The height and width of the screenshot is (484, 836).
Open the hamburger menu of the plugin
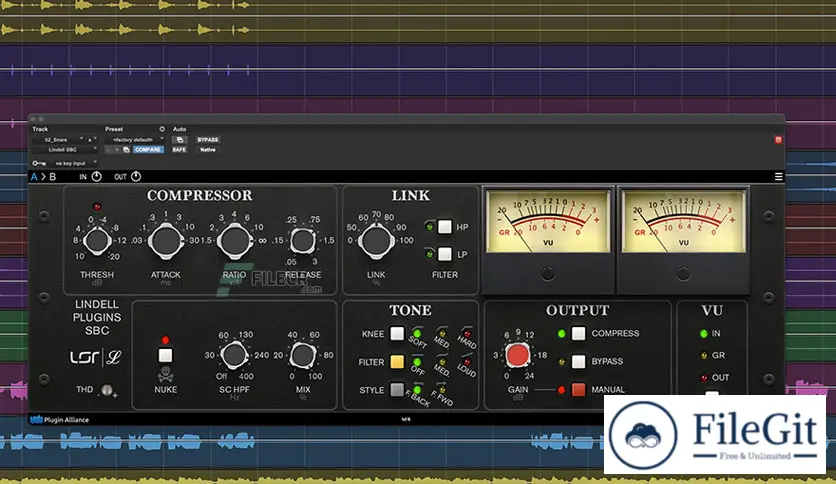click(x=778, y=176)
